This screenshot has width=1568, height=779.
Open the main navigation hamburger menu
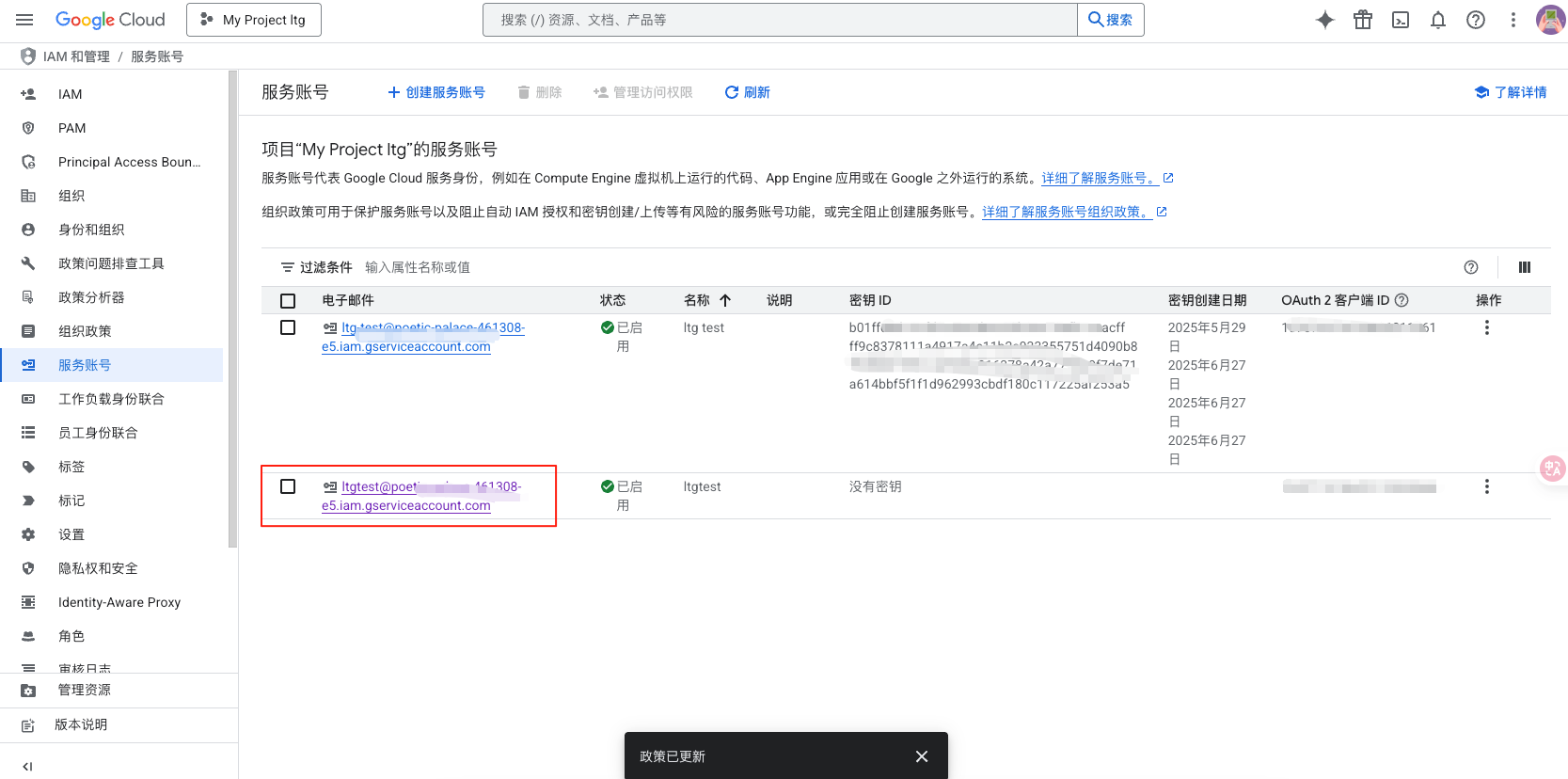24,20
